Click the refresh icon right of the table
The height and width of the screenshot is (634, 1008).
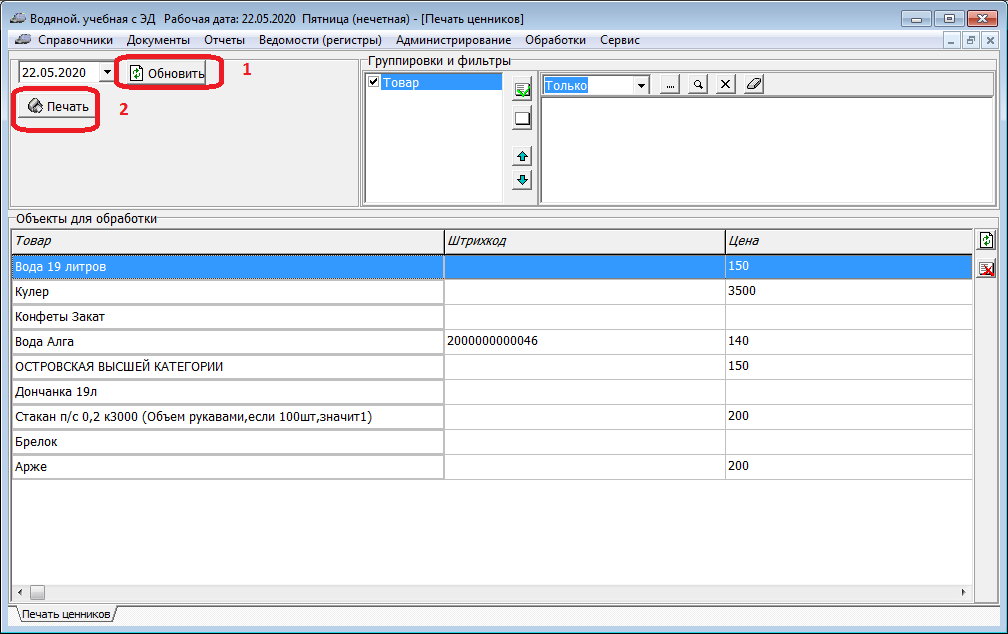coord(986,240)
